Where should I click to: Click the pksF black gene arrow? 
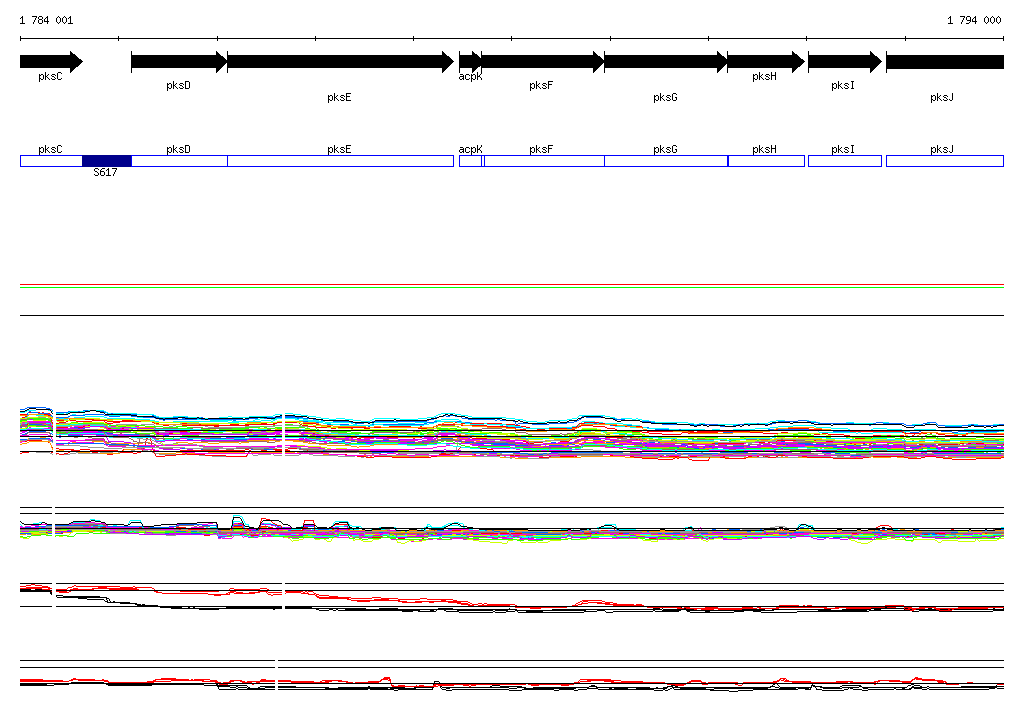point(543,62)
